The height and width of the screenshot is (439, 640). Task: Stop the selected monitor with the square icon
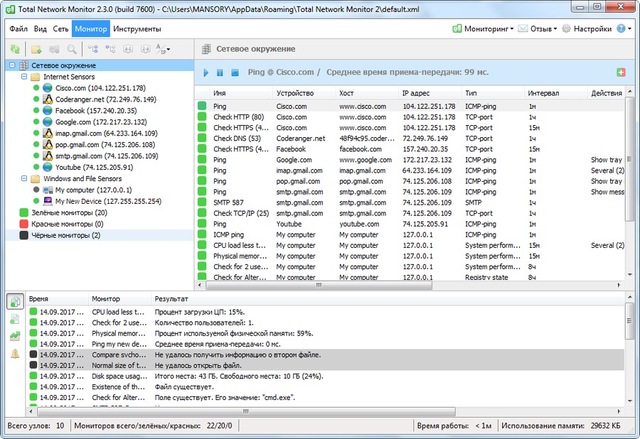234,73
